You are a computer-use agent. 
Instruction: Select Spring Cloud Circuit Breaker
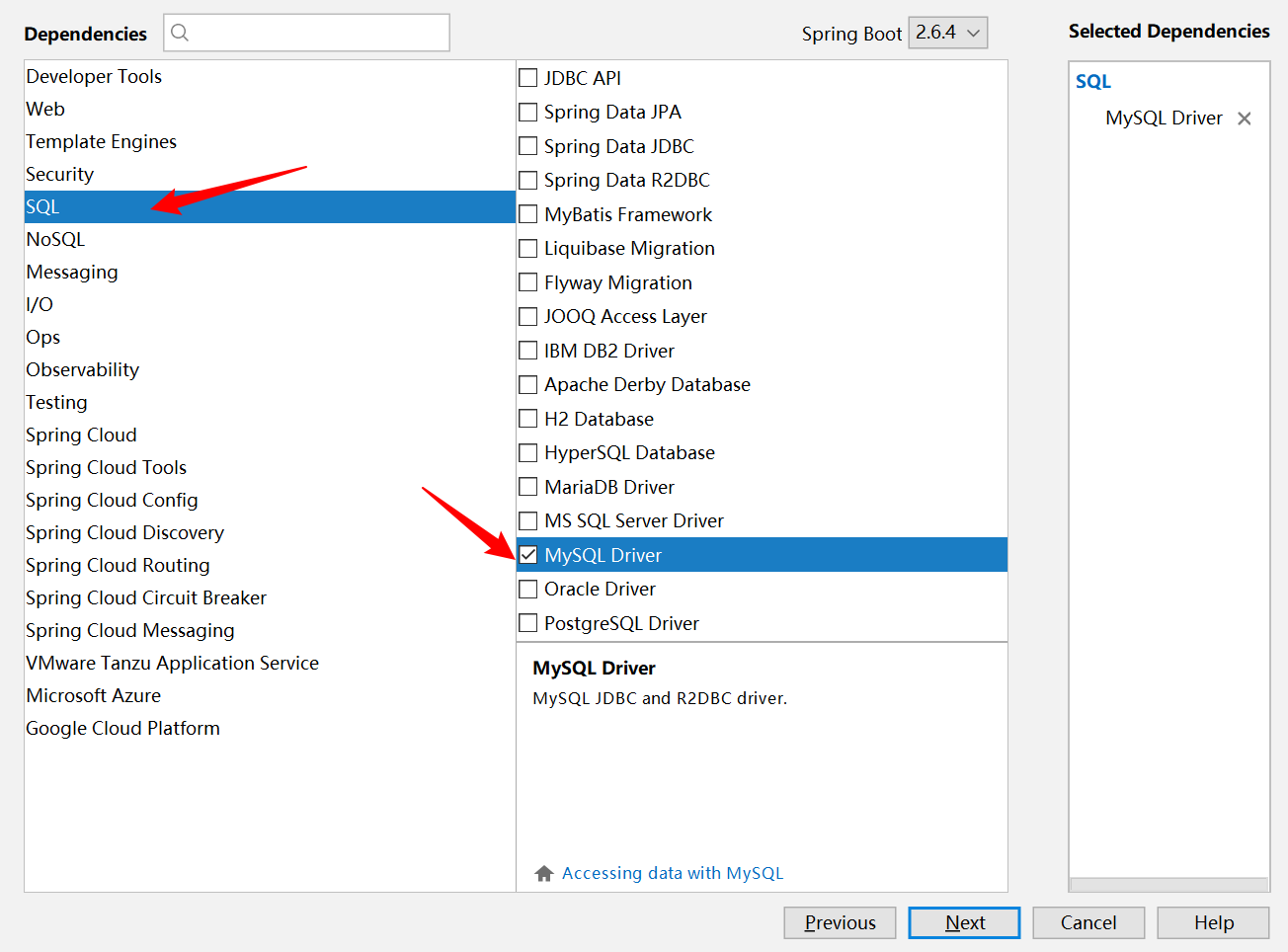270,597
